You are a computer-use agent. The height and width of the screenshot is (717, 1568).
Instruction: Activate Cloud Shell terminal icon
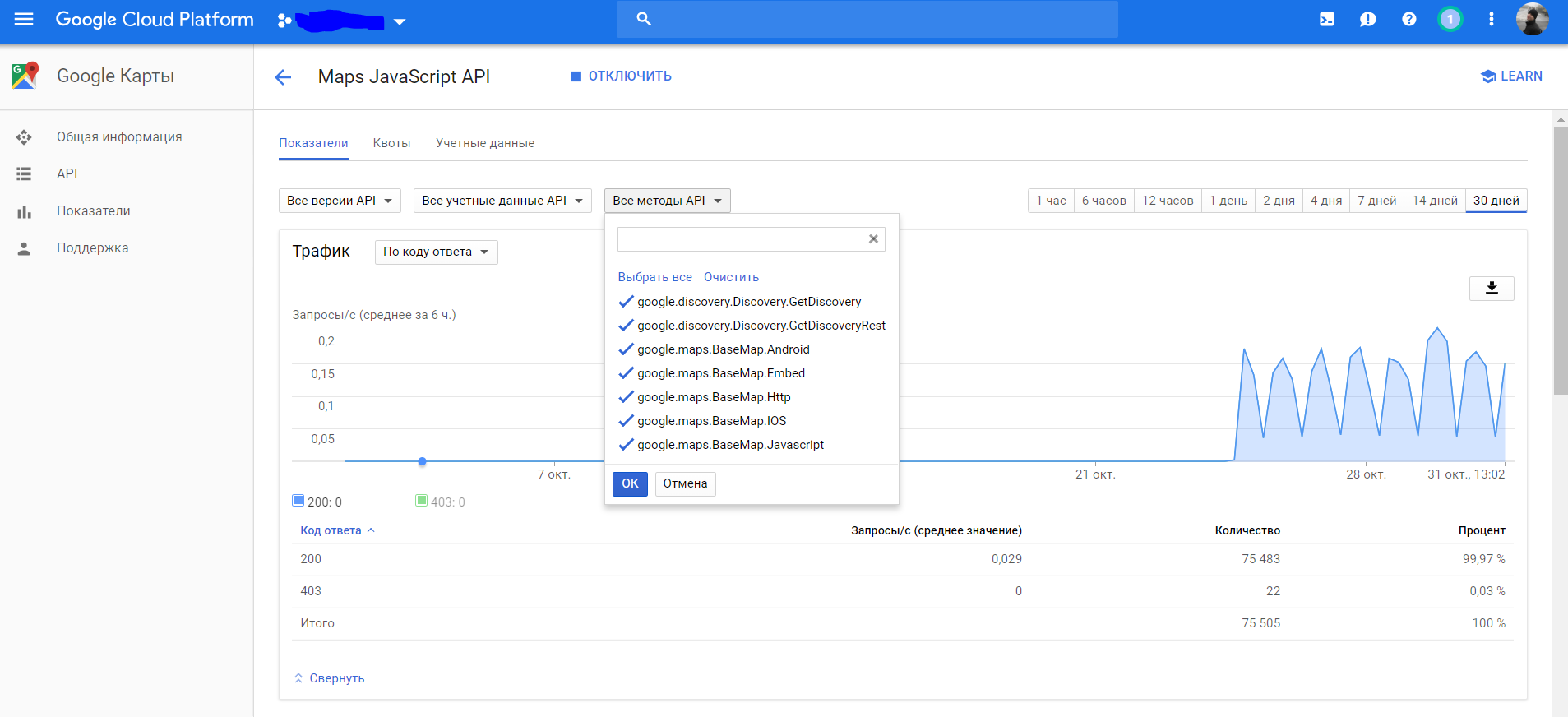(x=1327, y=19)
